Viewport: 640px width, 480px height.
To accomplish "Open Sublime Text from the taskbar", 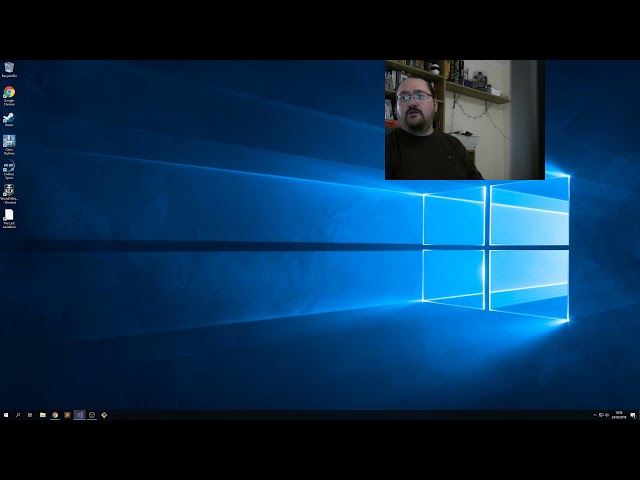I will (x=67, y=415).
